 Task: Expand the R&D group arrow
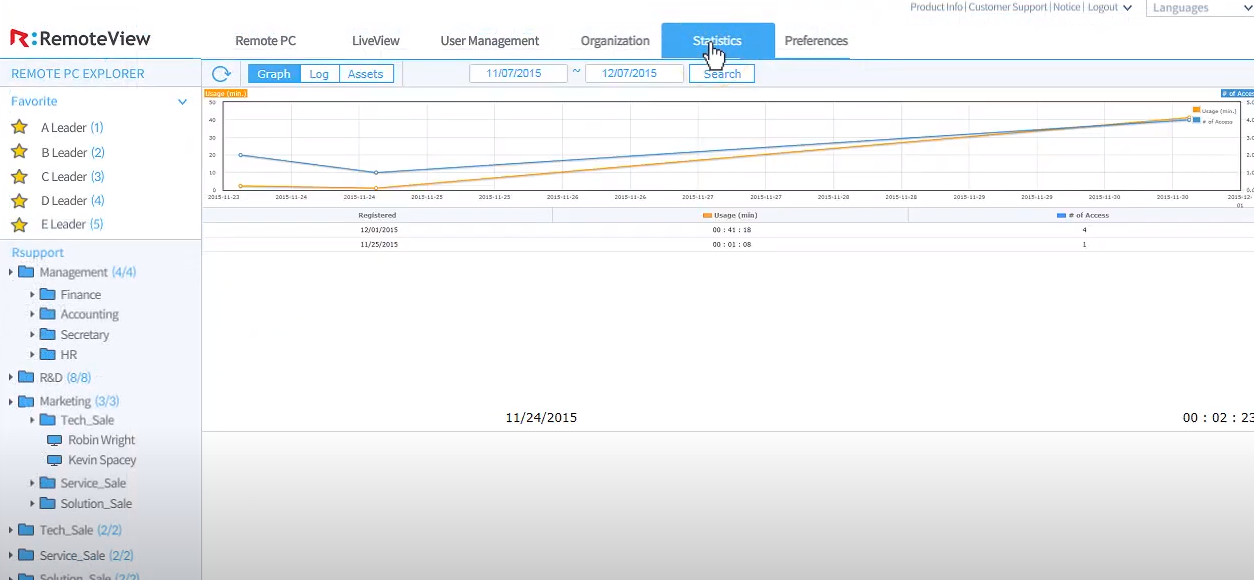(11, 377)
